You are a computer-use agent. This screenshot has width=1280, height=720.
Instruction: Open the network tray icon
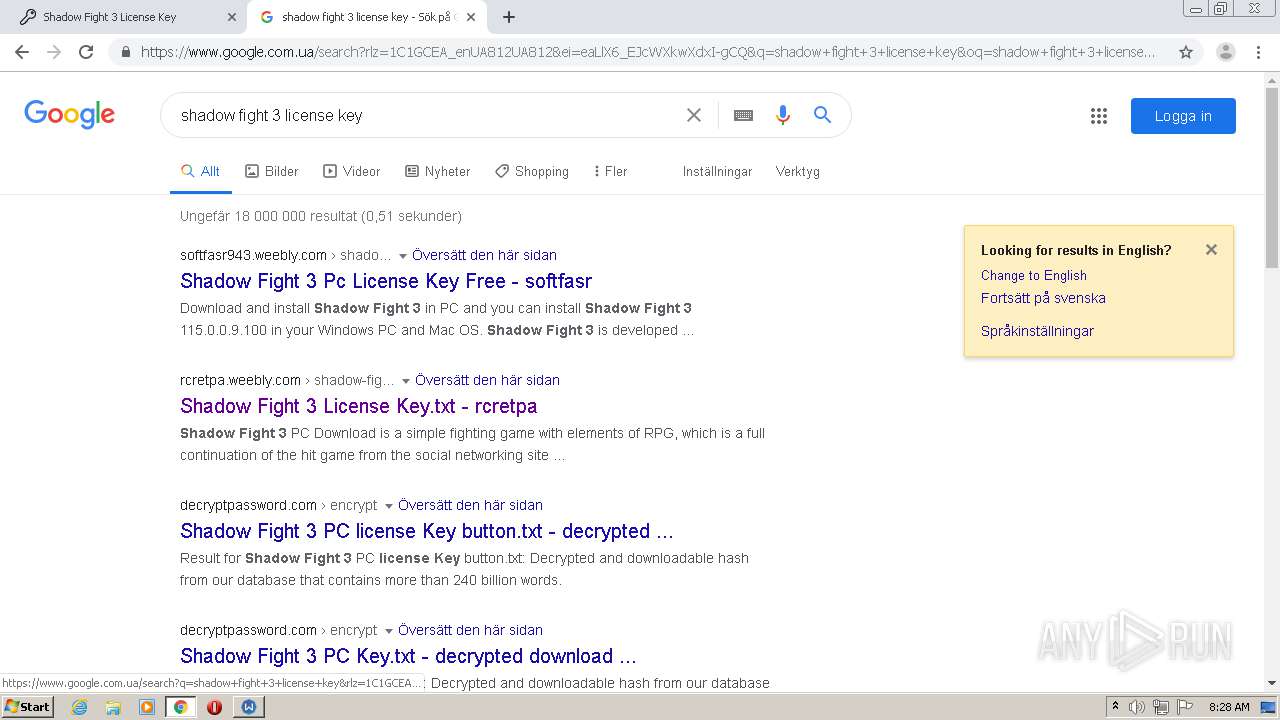coord(1160,707)
